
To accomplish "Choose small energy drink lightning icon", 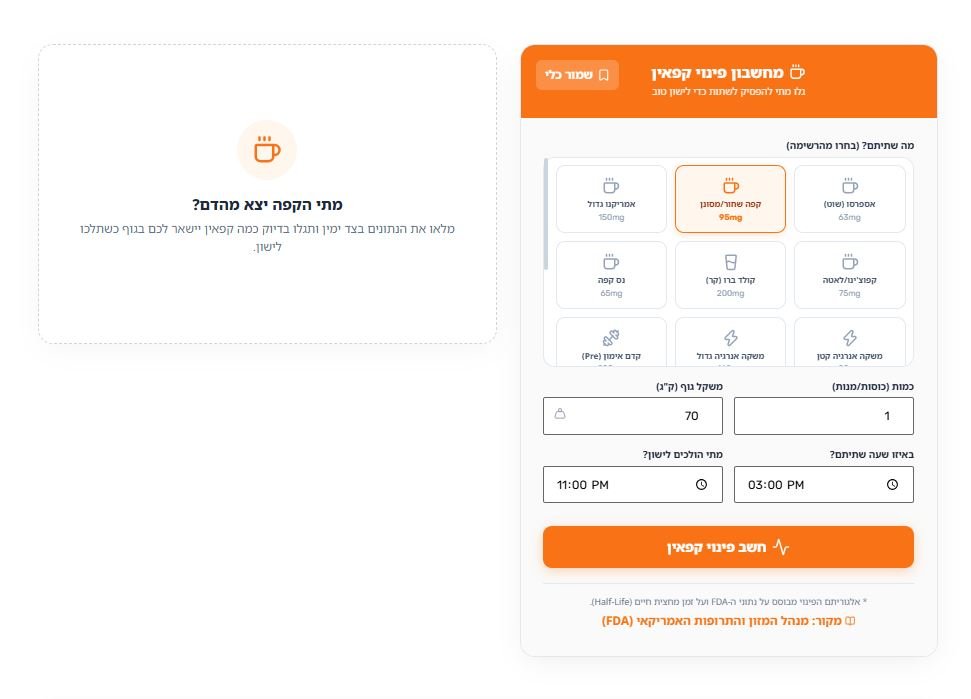I will [x=850, y=337].
